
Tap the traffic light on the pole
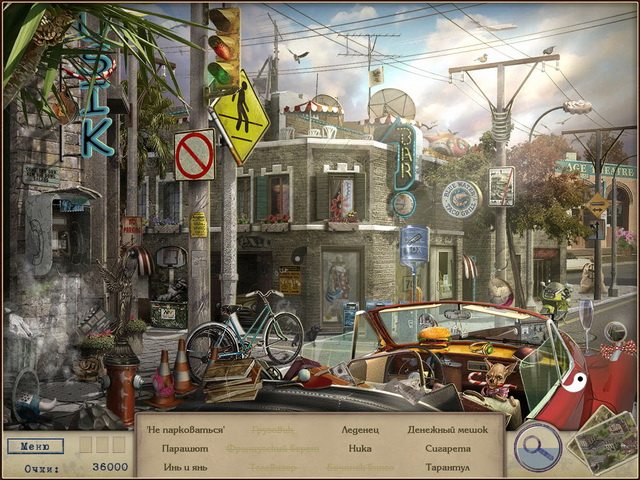(x=224, y=46)
